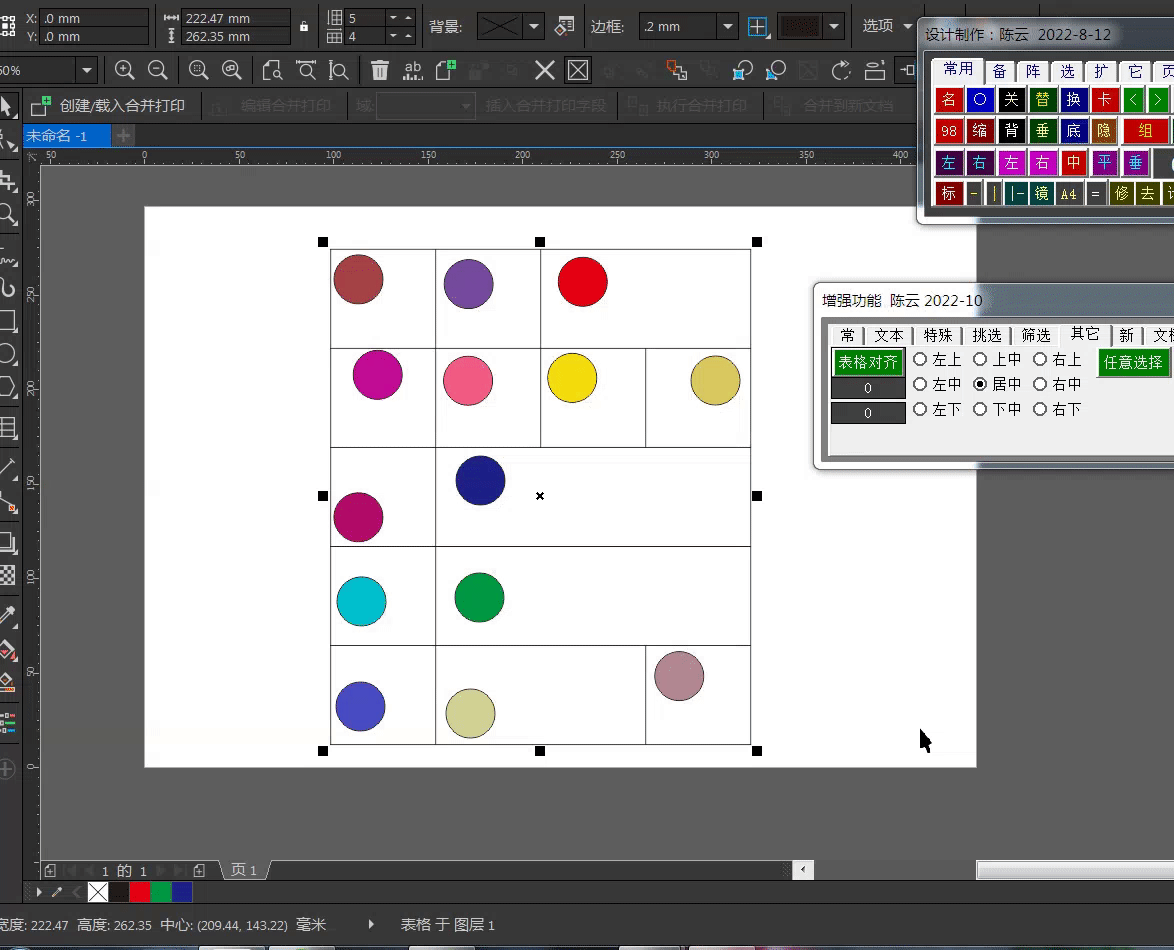
Task: Open the border width dropdown
Action: coord(727,27)
